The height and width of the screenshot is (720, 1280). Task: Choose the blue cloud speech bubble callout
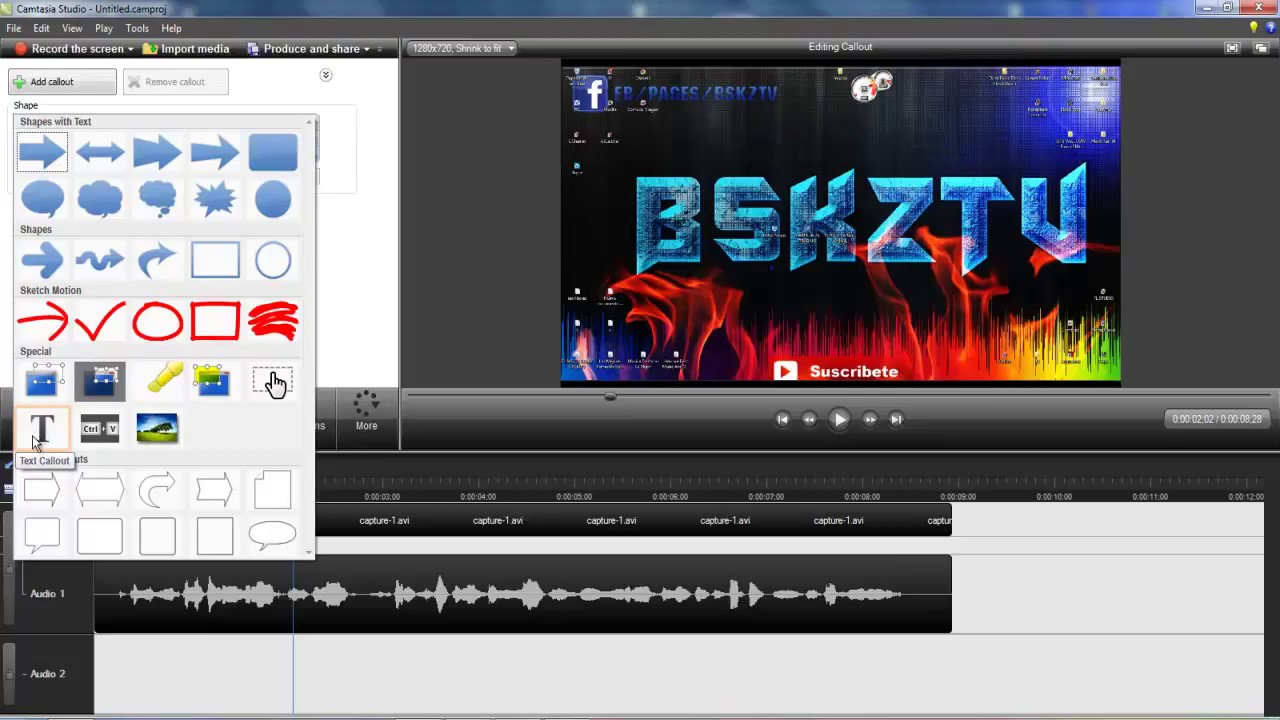(x=100, y=199)
